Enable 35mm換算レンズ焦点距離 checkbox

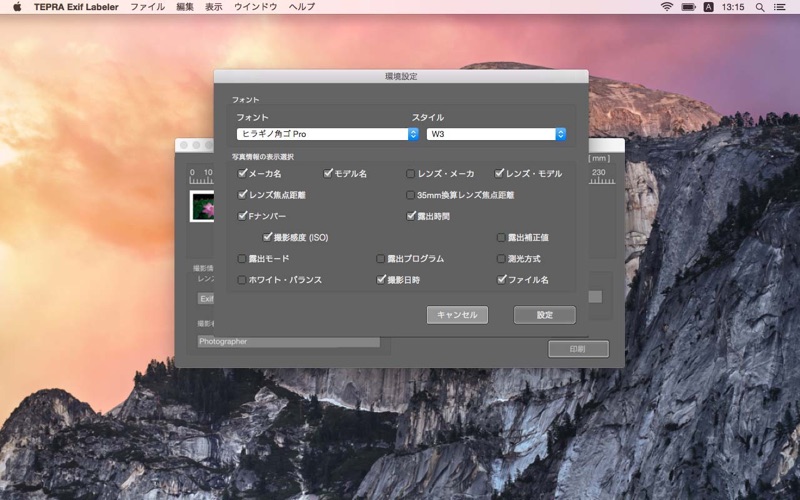410,195
